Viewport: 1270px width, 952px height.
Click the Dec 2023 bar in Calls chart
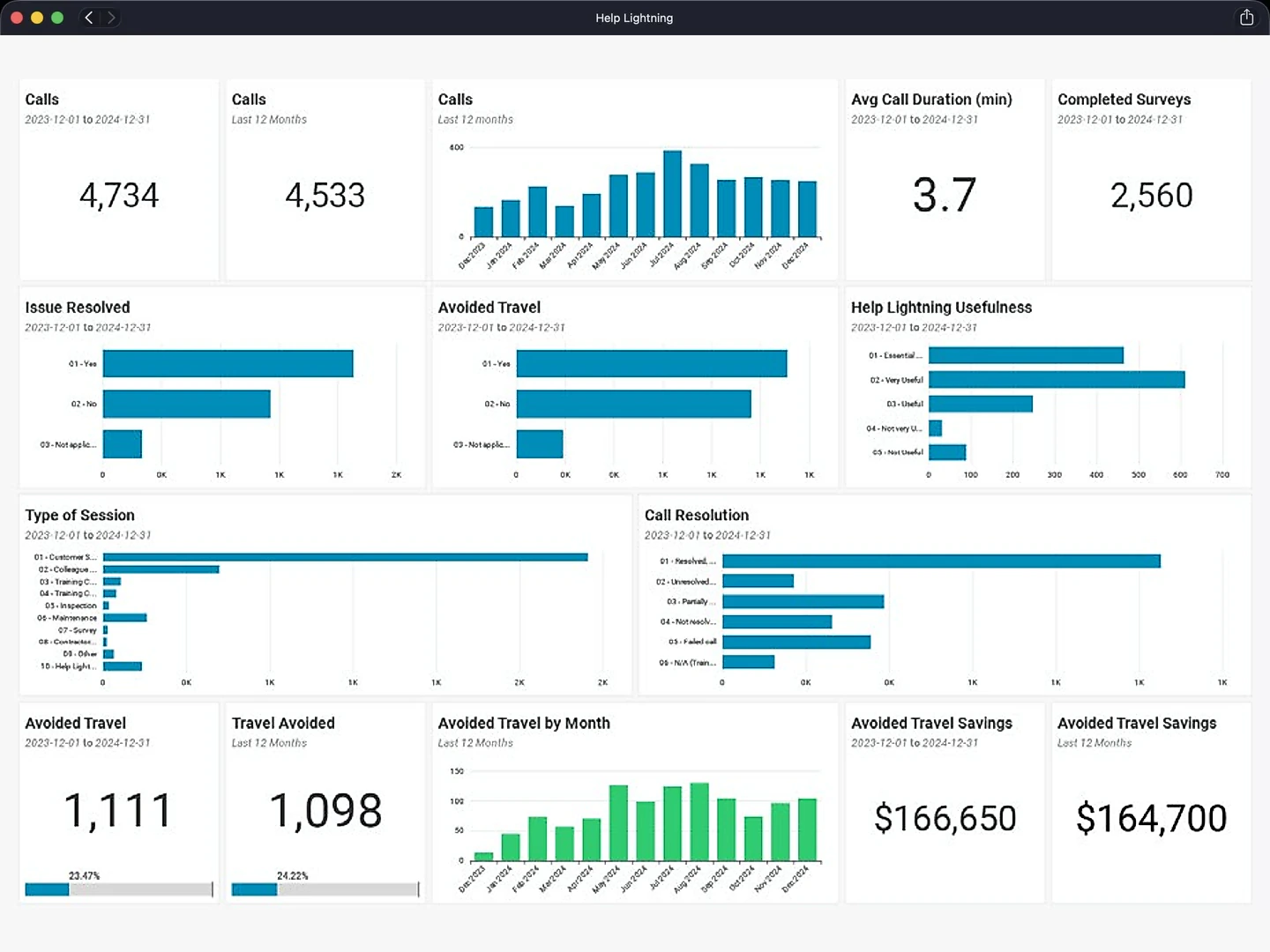point(483,222)
